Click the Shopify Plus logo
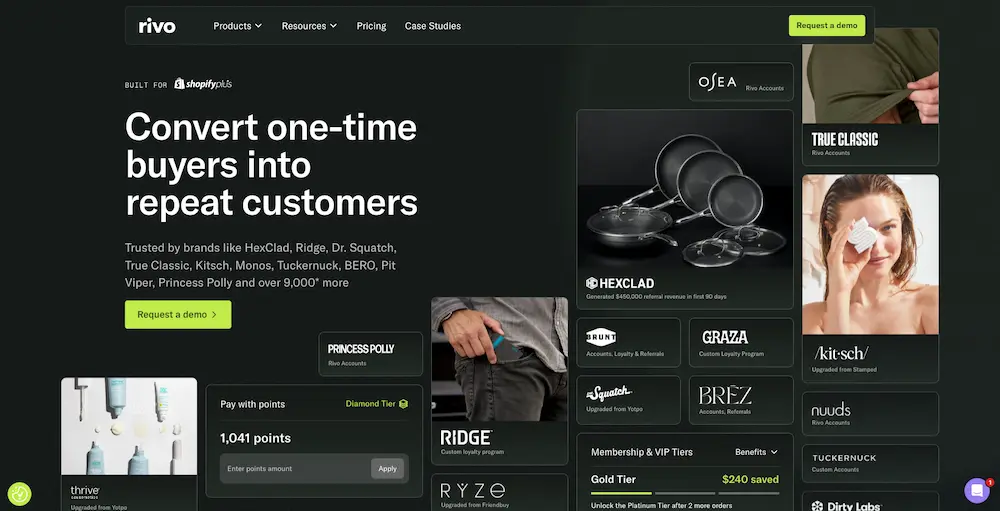The image size is (1000, 511). click(203, 84)
